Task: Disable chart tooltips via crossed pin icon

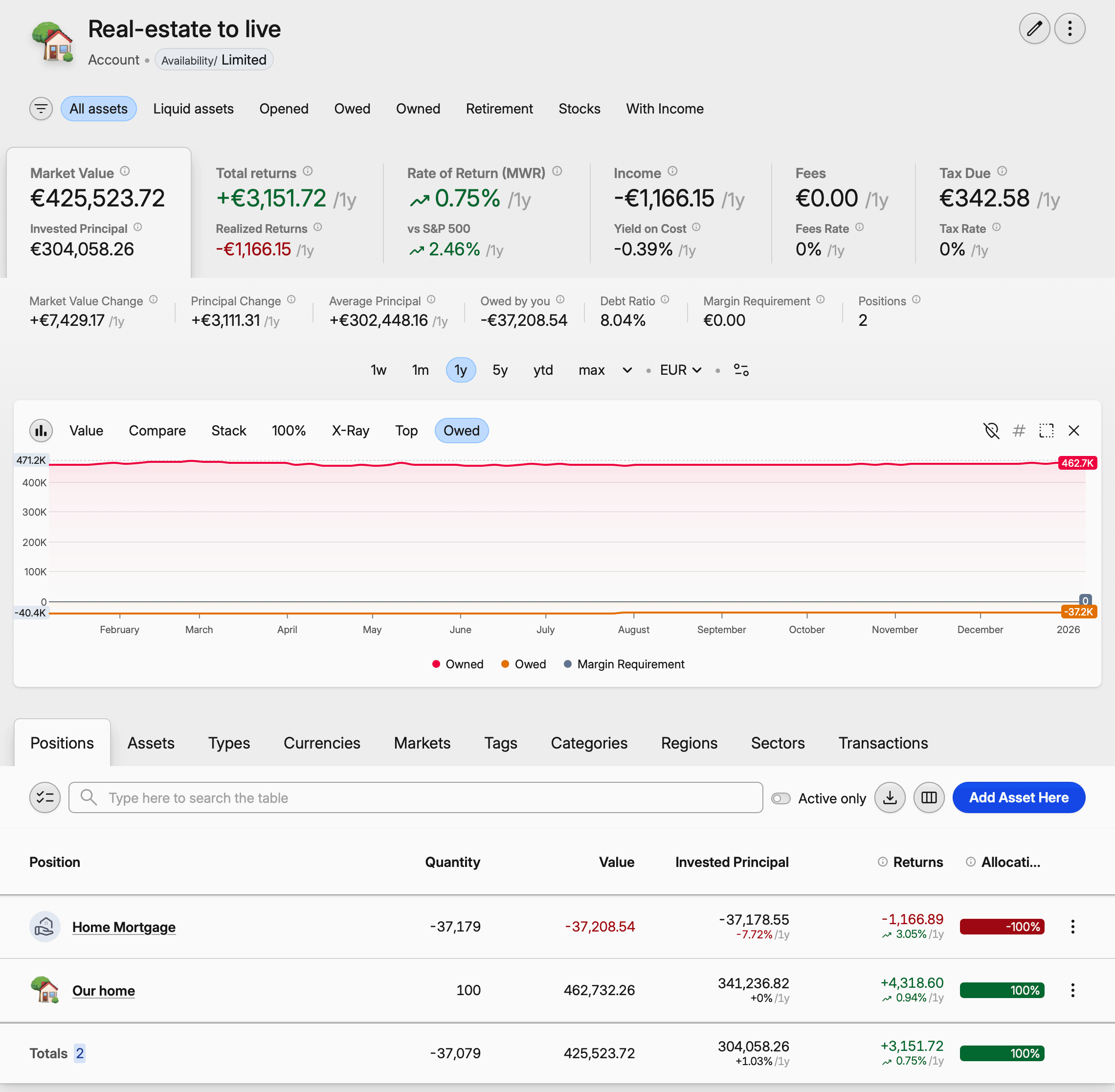Action: [991, 430]
